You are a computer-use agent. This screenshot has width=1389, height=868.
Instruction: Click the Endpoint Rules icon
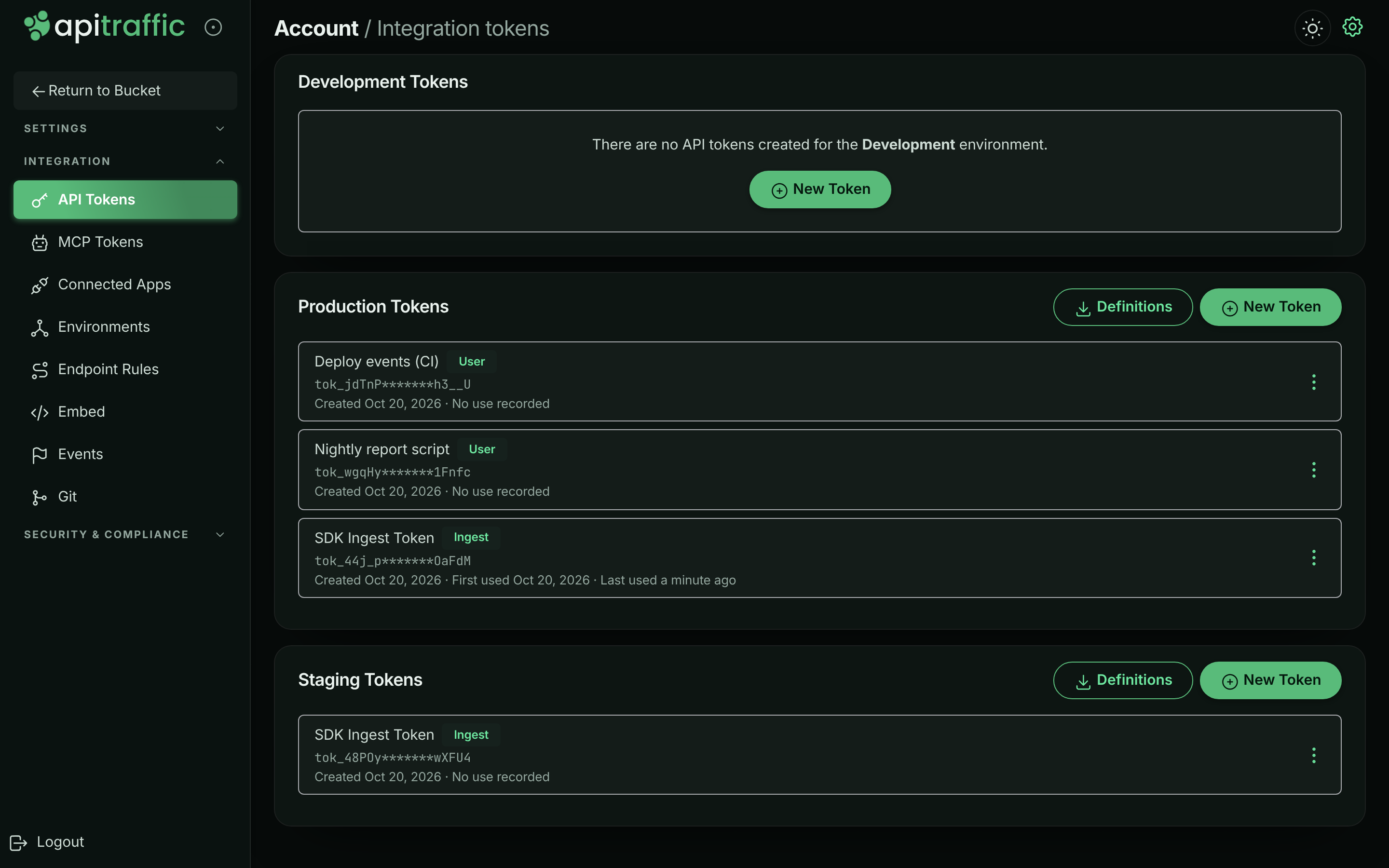click(x=40, y=370)
